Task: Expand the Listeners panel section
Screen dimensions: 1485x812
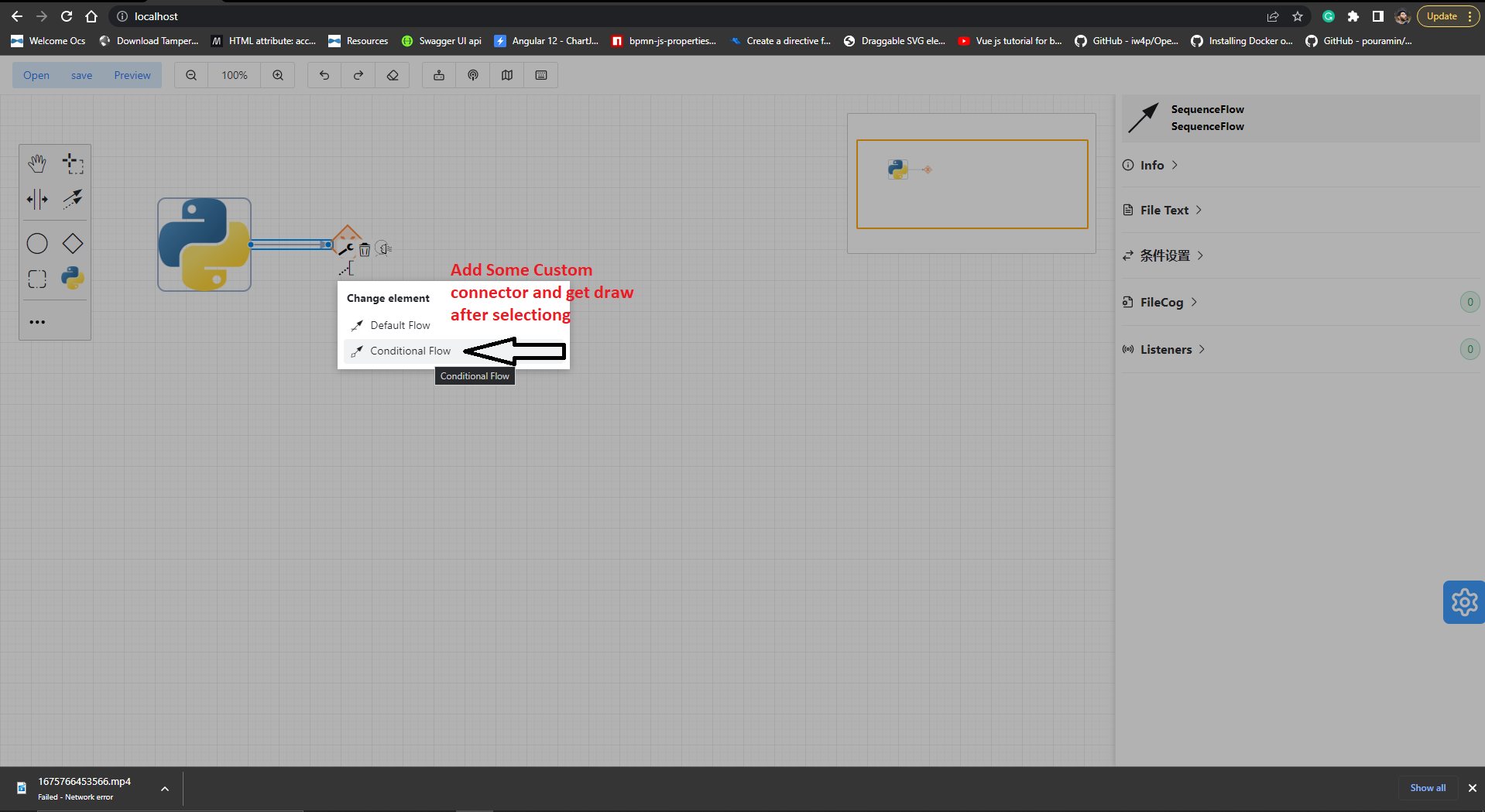Action: [x=1164, y=349]
